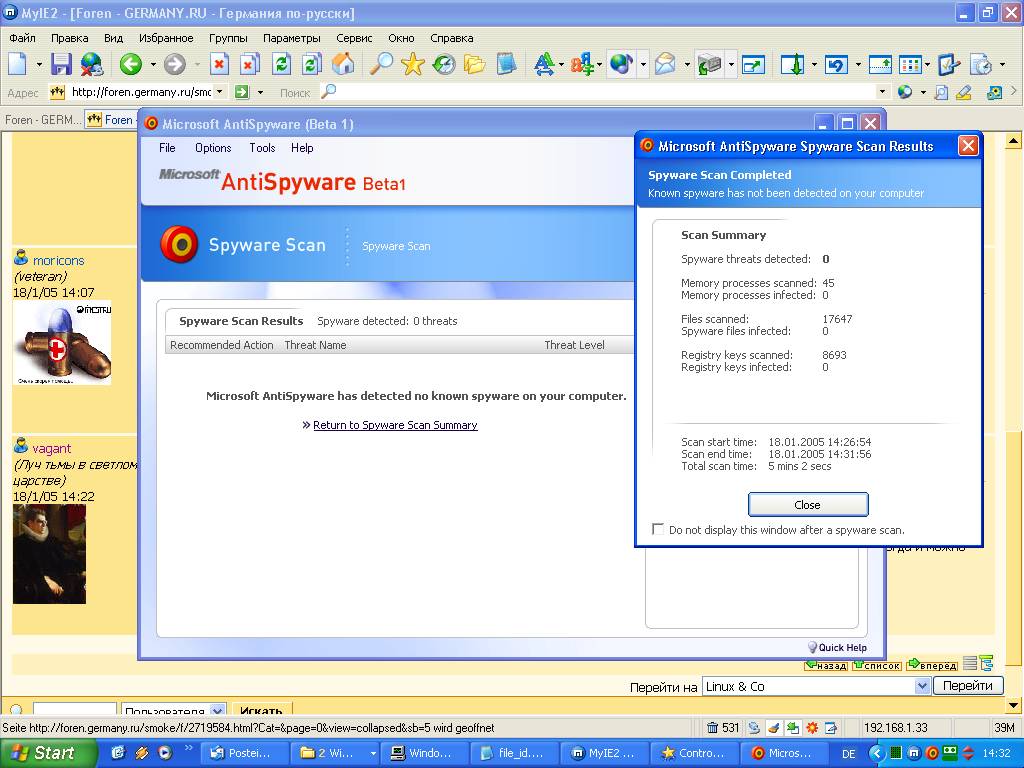1024x768 pixels.
Task: Click inside the Поиск search input field
Action: (x=606, y=92)
